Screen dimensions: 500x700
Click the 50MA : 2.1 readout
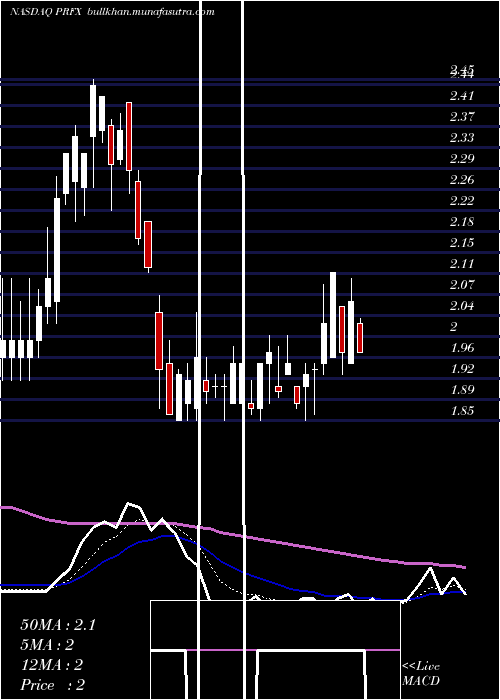[58, 625]
